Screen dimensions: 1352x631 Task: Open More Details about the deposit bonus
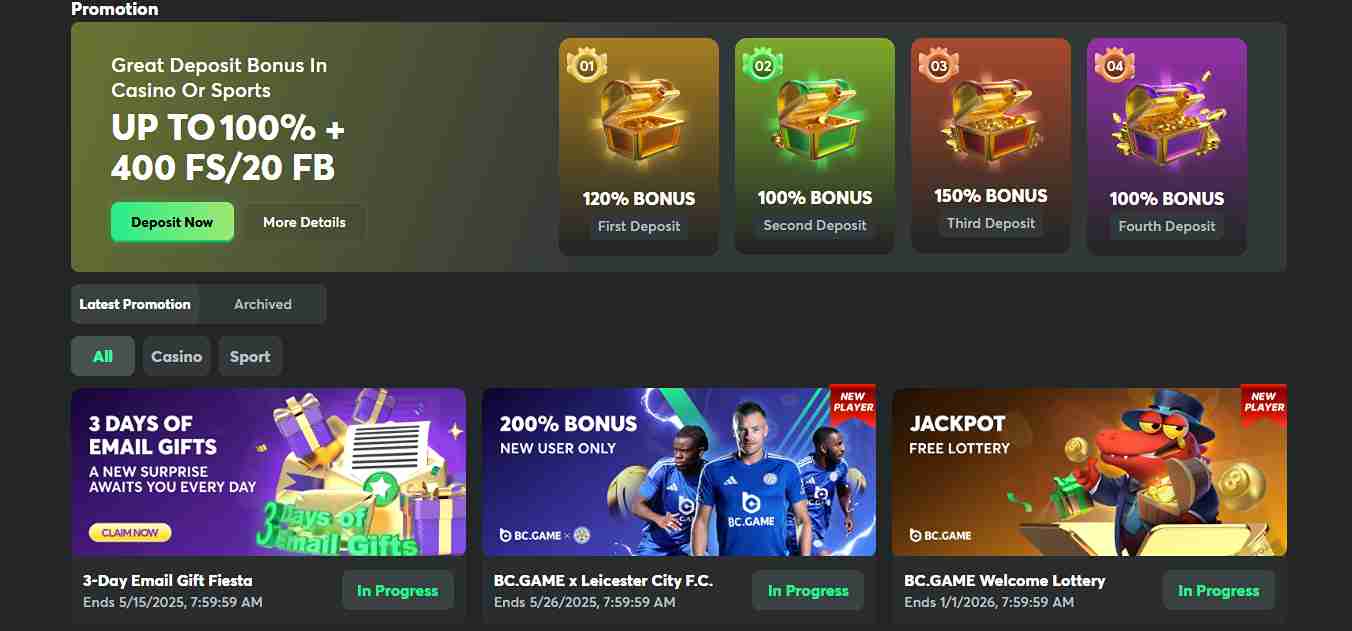pos(304,222)
